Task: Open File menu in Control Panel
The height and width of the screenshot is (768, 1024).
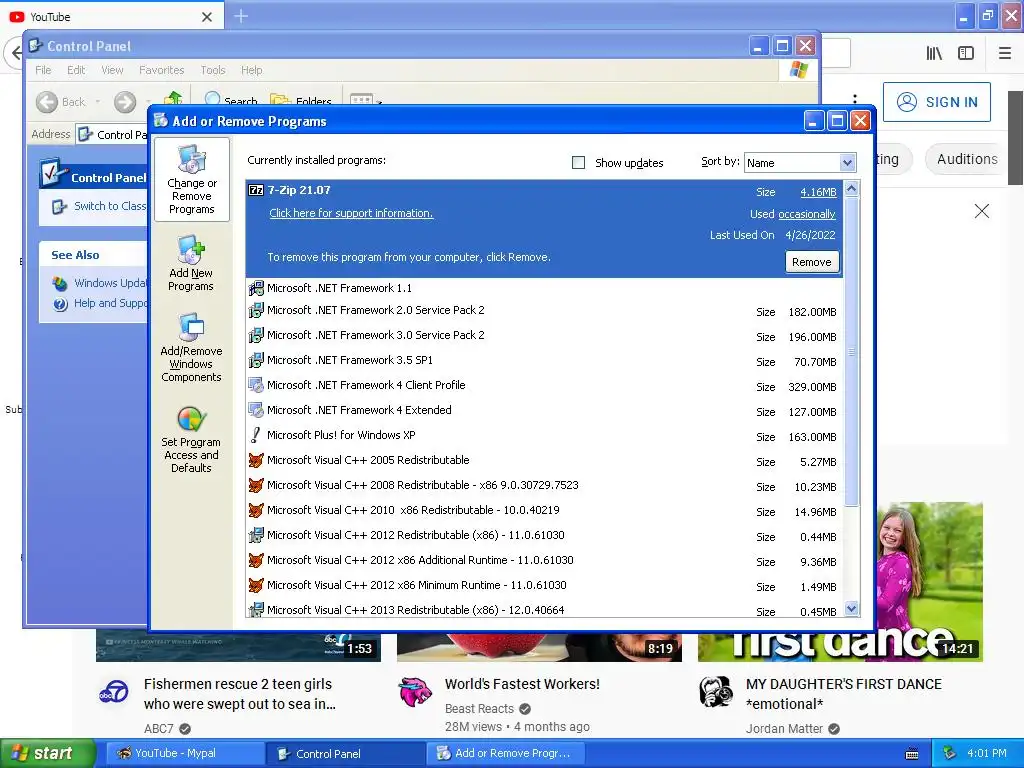Action: (43, 70)
